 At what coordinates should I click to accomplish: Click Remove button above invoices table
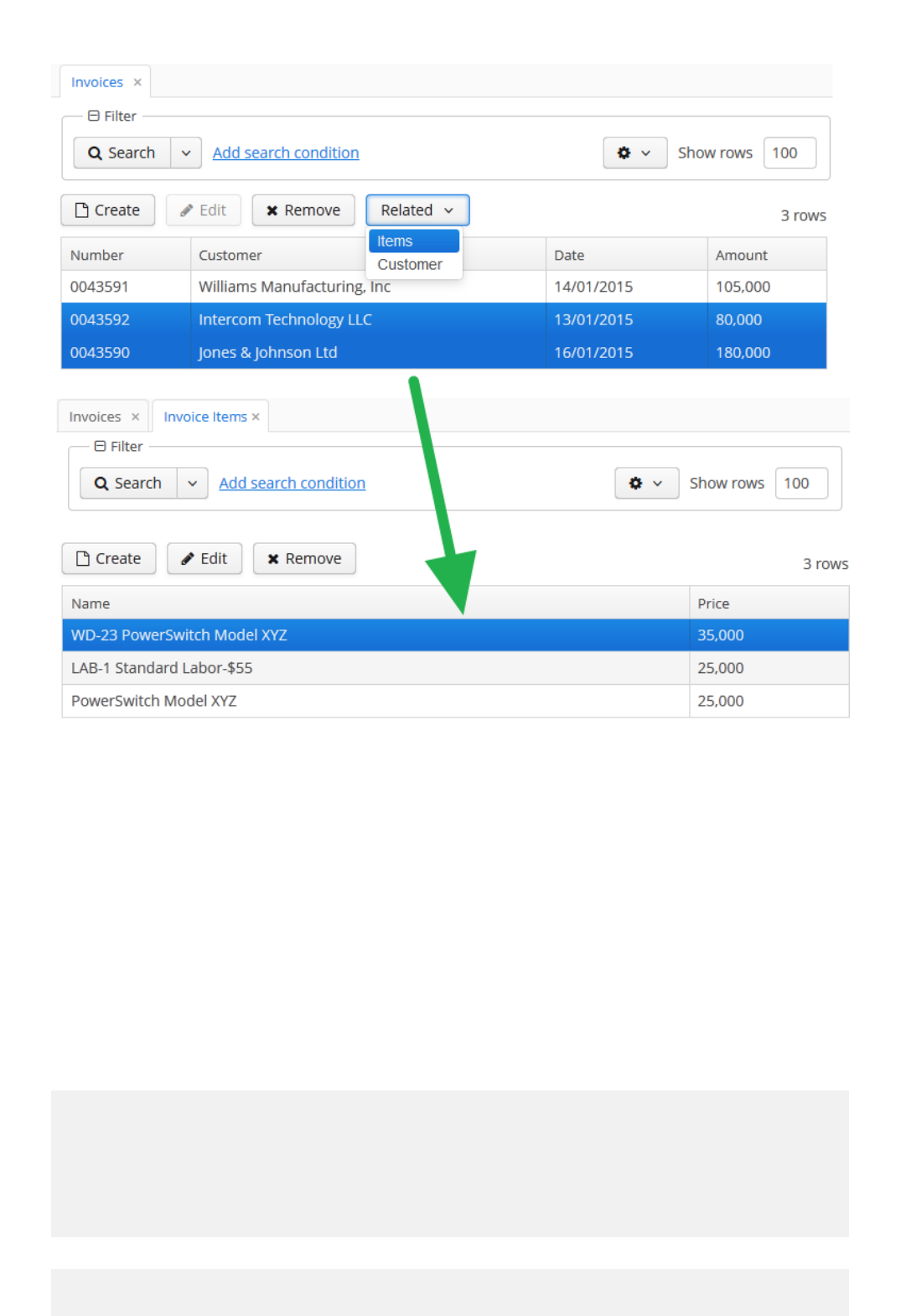point(303,210)
